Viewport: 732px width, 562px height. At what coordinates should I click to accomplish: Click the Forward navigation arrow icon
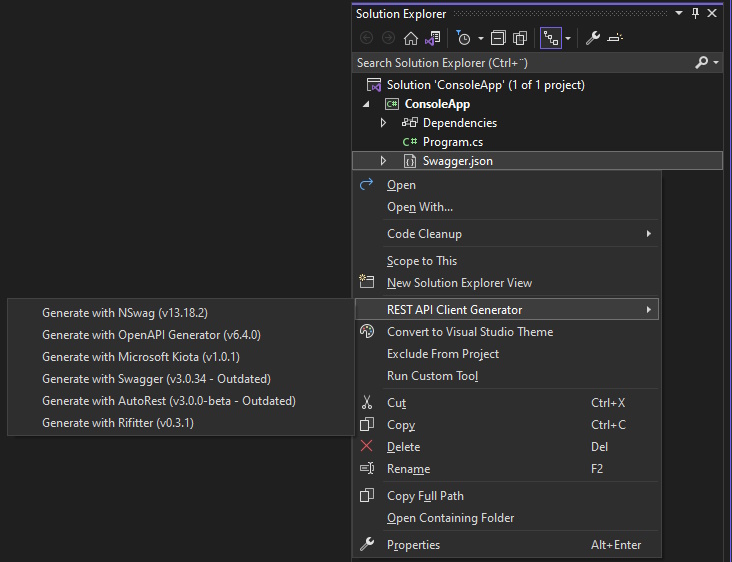tap(388, 38)
